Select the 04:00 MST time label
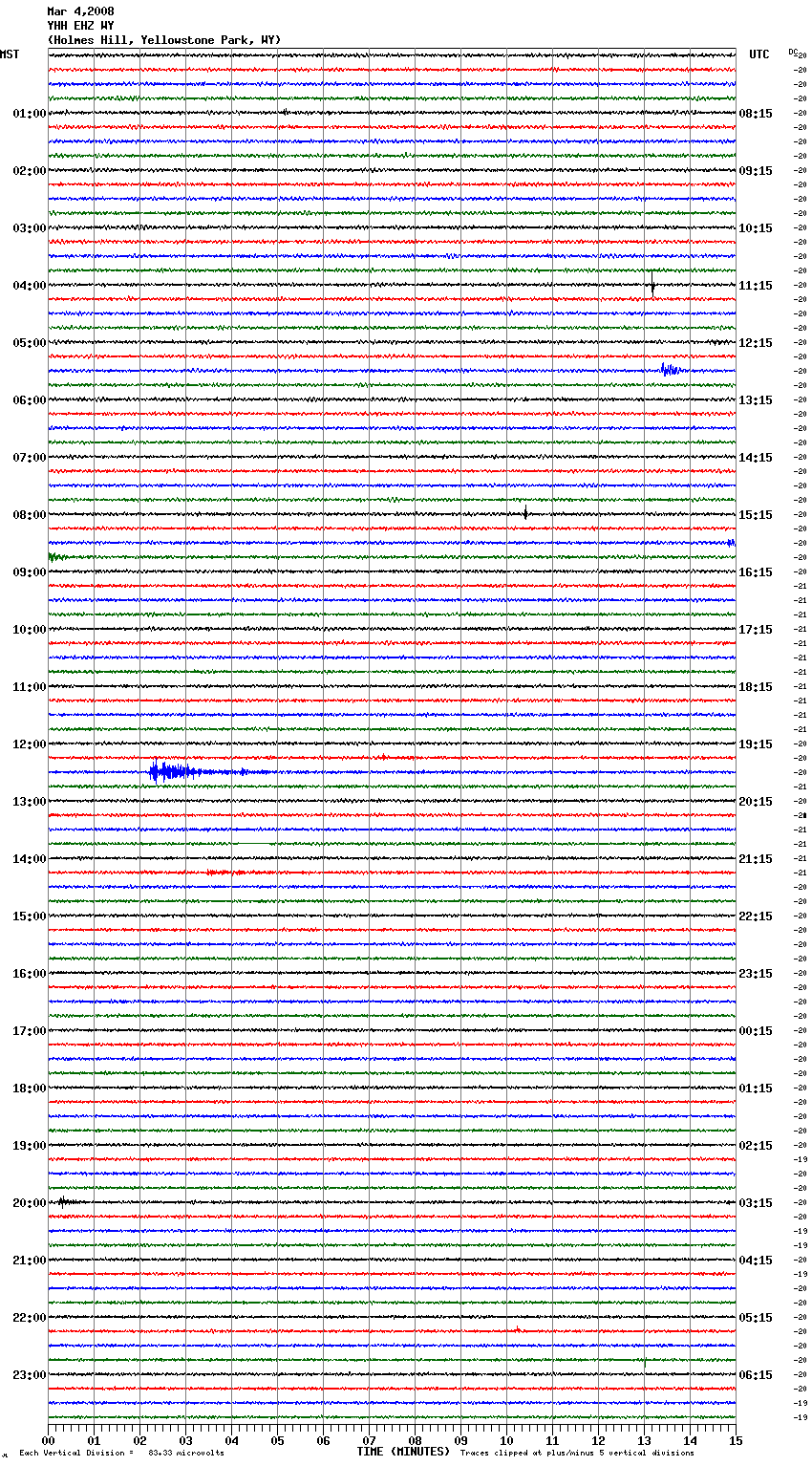The image size is (812, 1466). click(x=30, y=286)
